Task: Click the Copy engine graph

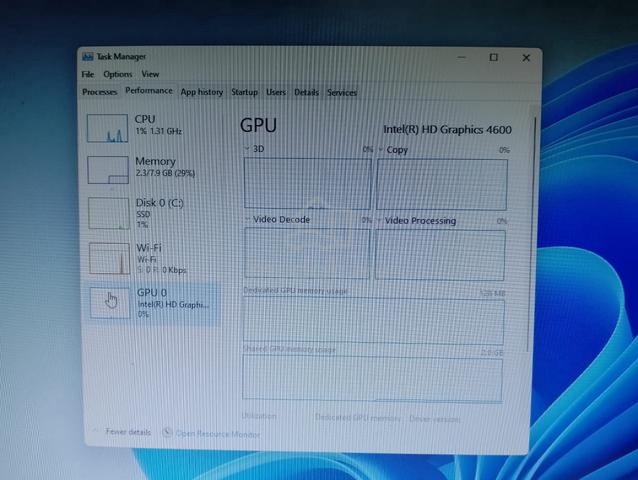Action: (x=442, y=185)
